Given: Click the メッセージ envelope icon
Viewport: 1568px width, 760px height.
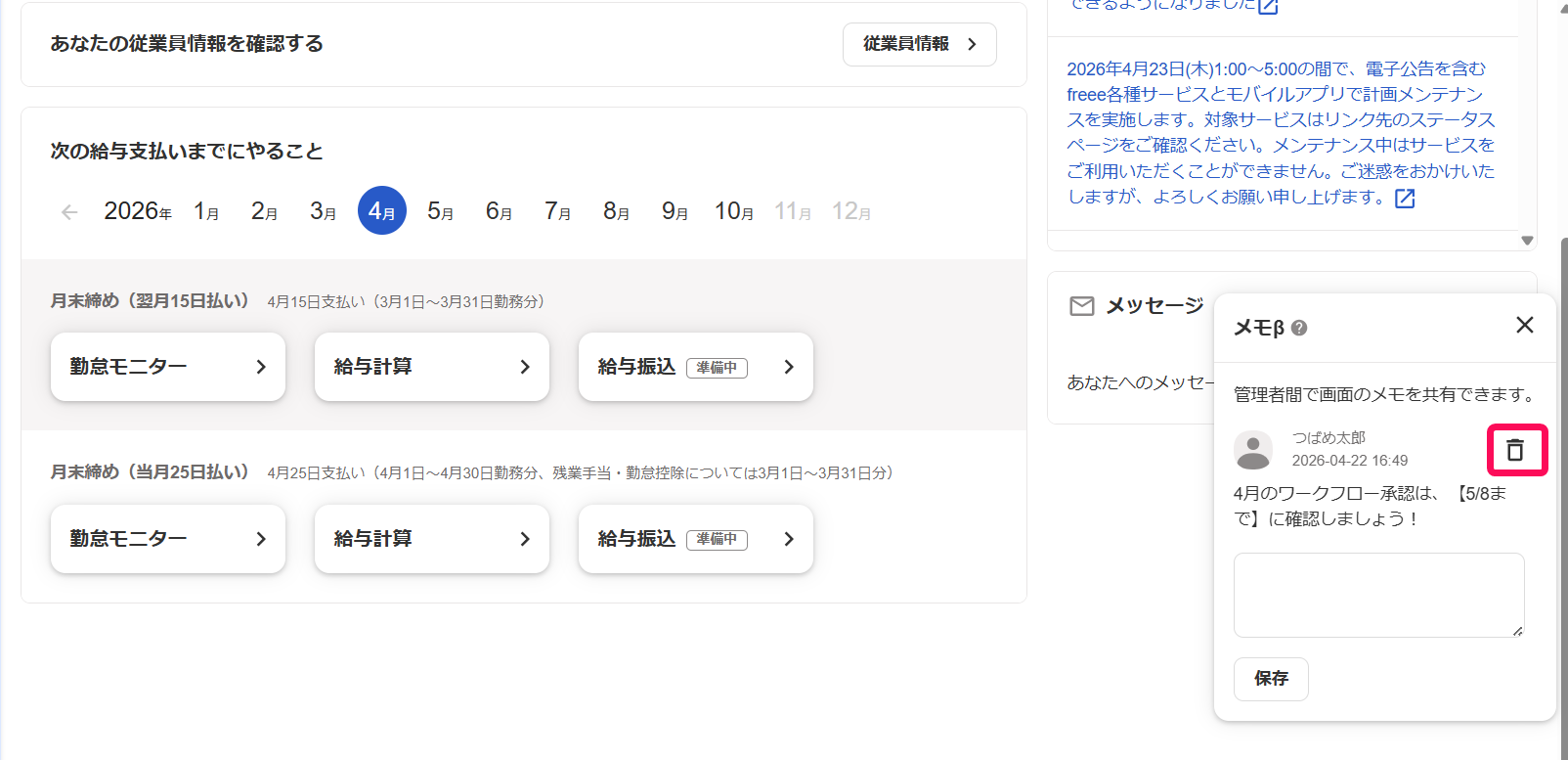Looking at the screenshot, I should point(1082,306).
